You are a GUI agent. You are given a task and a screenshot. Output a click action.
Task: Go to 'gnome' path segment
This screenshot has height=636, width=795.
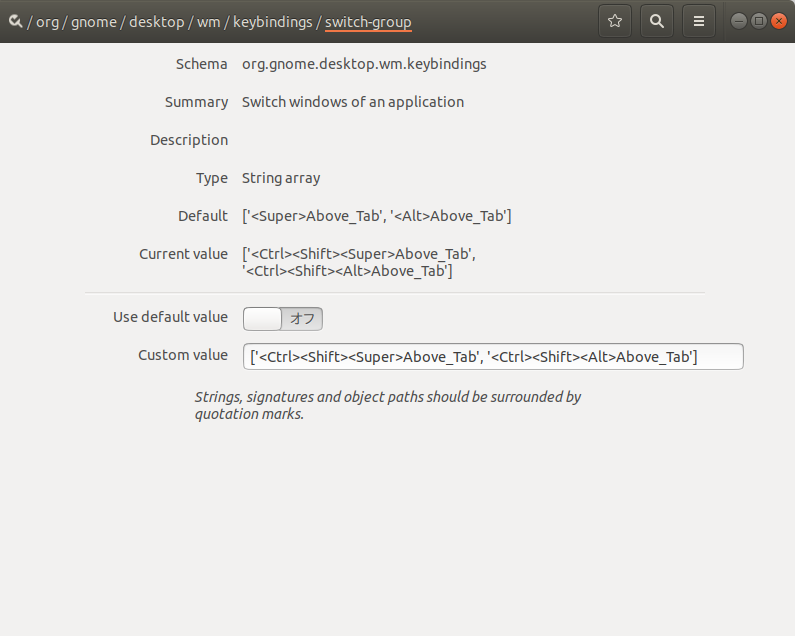pos(94,22)
